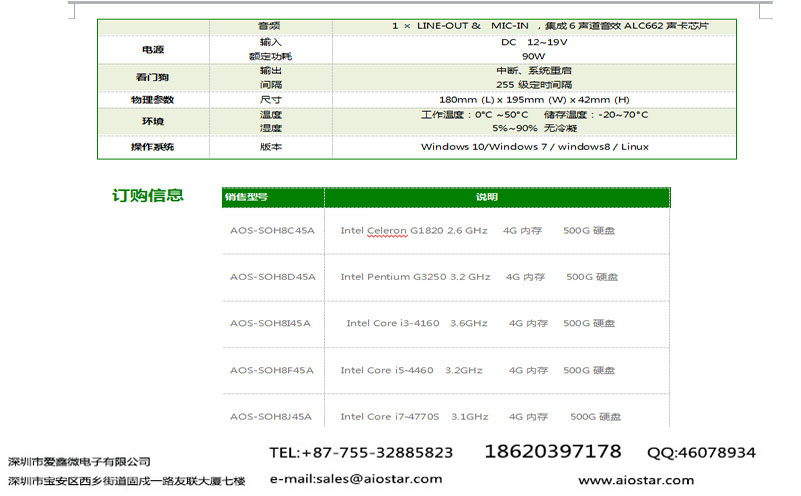Viewport: 801px width, 496px height.
Task: Click the 操作系统 row label
Action: (152, 147)
